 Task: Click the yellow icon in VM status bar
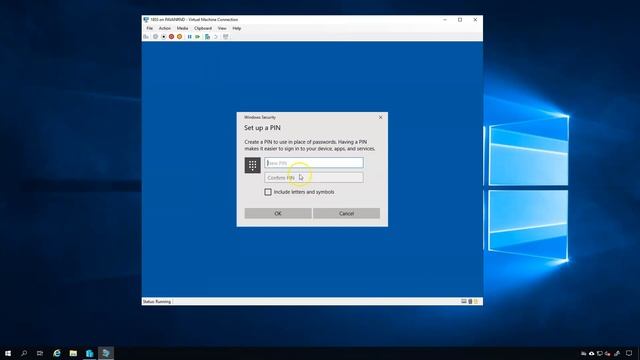(x=476, y=302)
